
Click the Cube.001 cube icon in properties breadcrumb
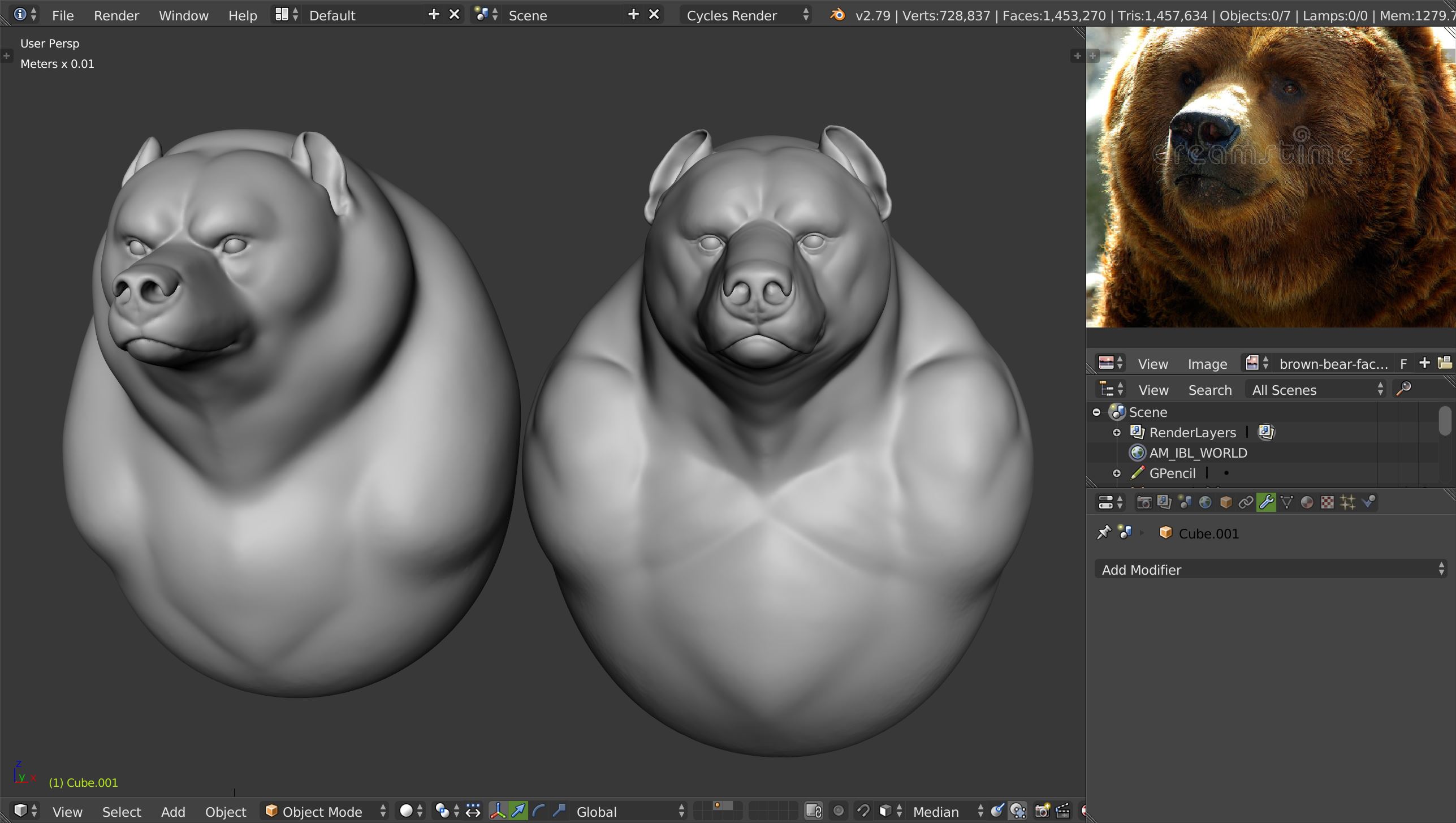click(x=1165, y=533)
